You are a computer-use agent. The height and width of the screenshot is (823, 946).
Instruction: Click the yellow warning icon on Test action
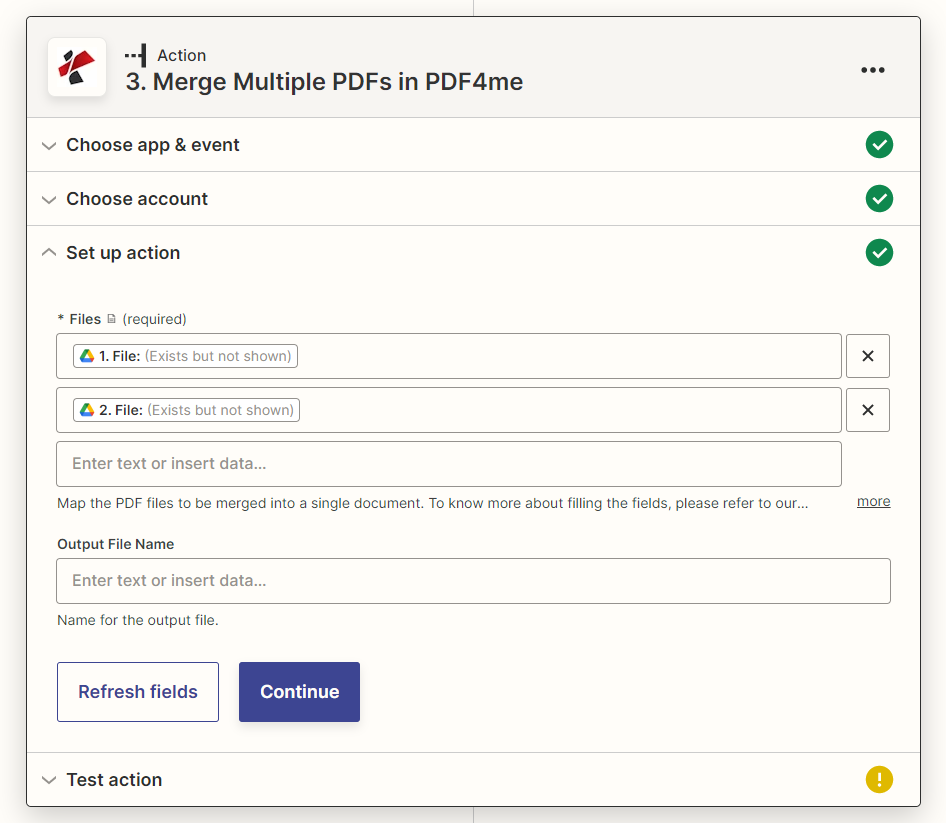coord(879,779)
